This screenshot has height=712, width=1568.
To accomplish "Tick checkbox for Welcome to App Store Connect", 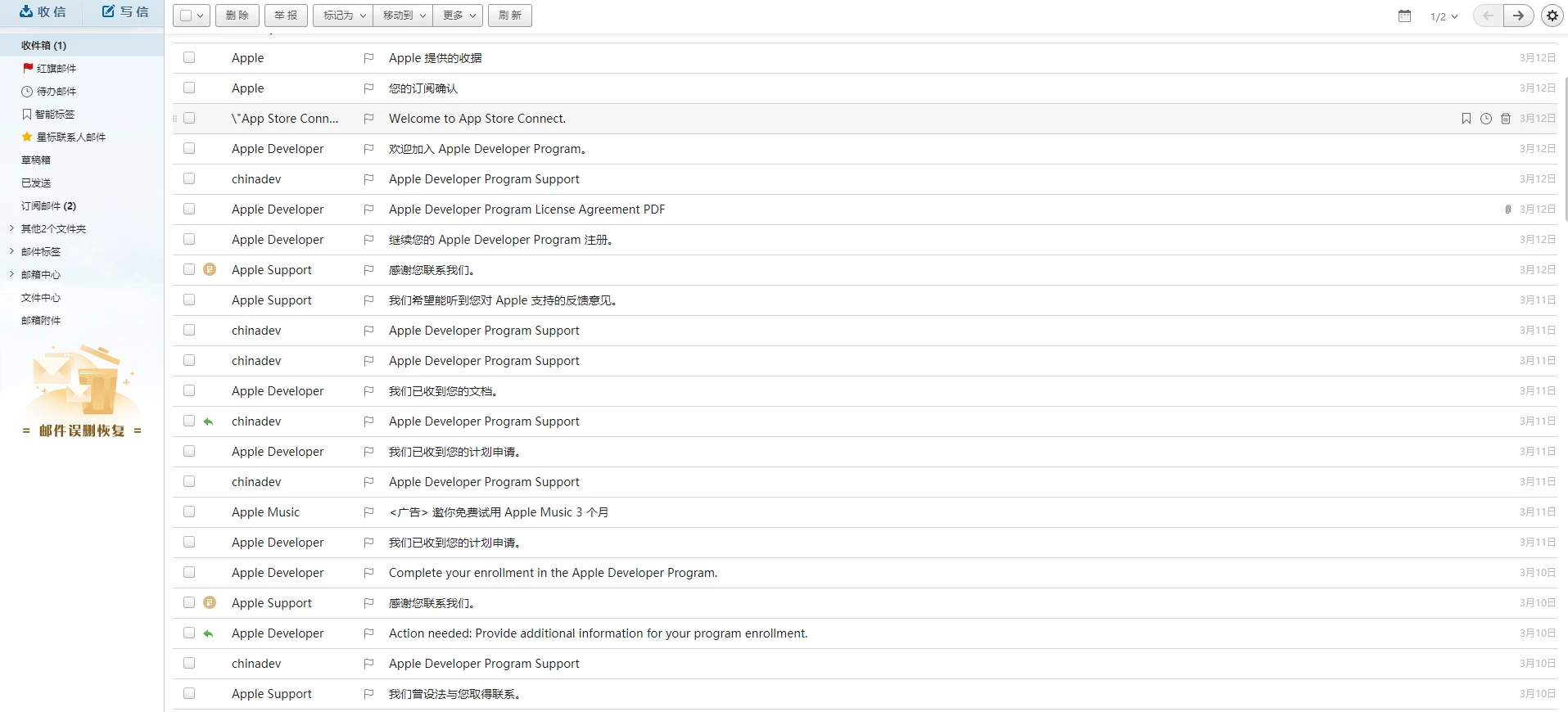I will [x=189, y=119].
